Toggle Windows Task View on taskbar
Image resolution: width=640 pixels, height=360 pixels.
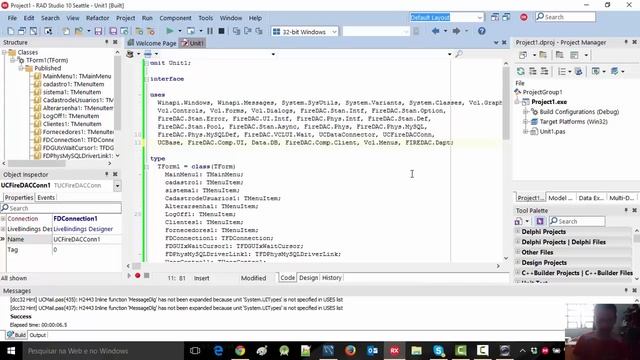195,351
